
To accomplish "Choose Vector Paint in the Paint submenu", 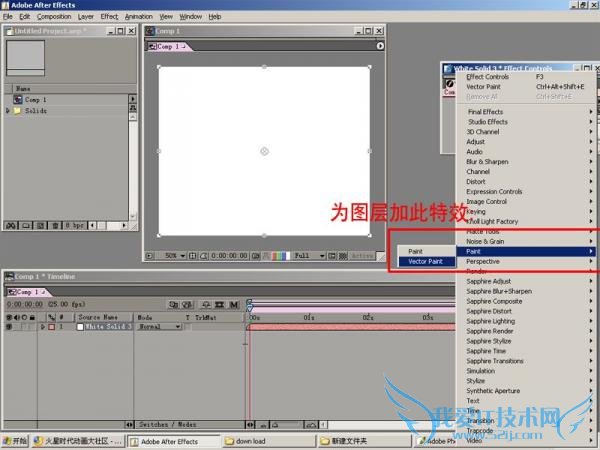I will click(x=426, y=261).
